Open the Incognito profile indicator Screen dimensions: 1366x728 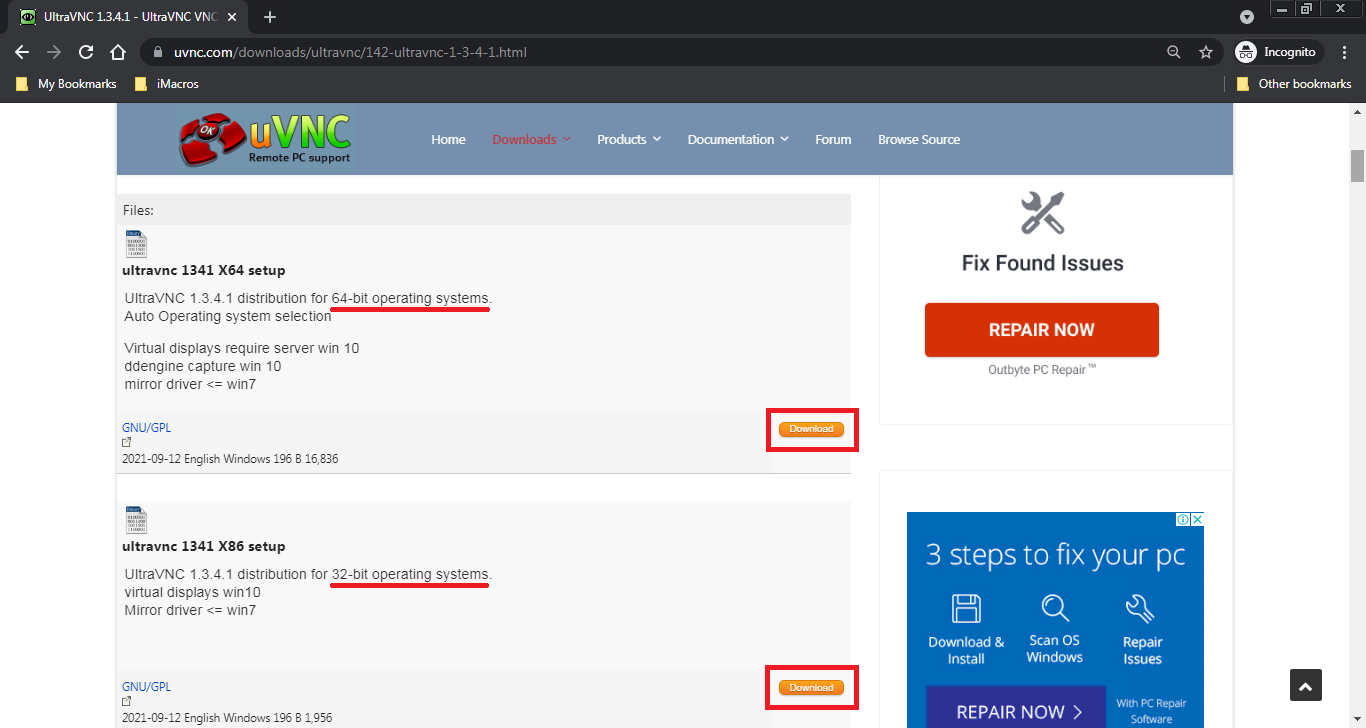click(x=1279, y=52)
